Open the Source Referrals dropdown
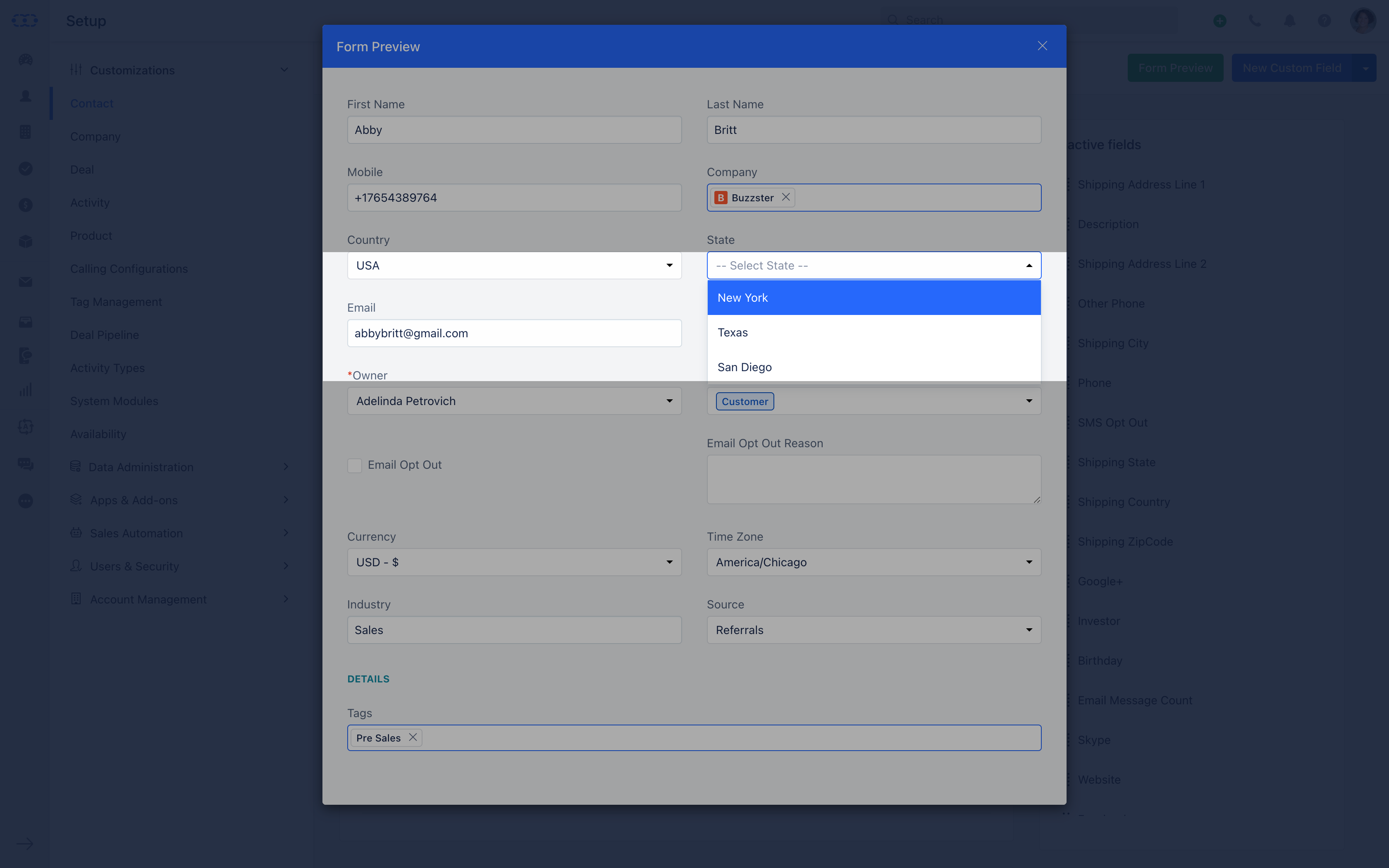Viewport: 1389px width, 868px height. [x=873, y=630]
